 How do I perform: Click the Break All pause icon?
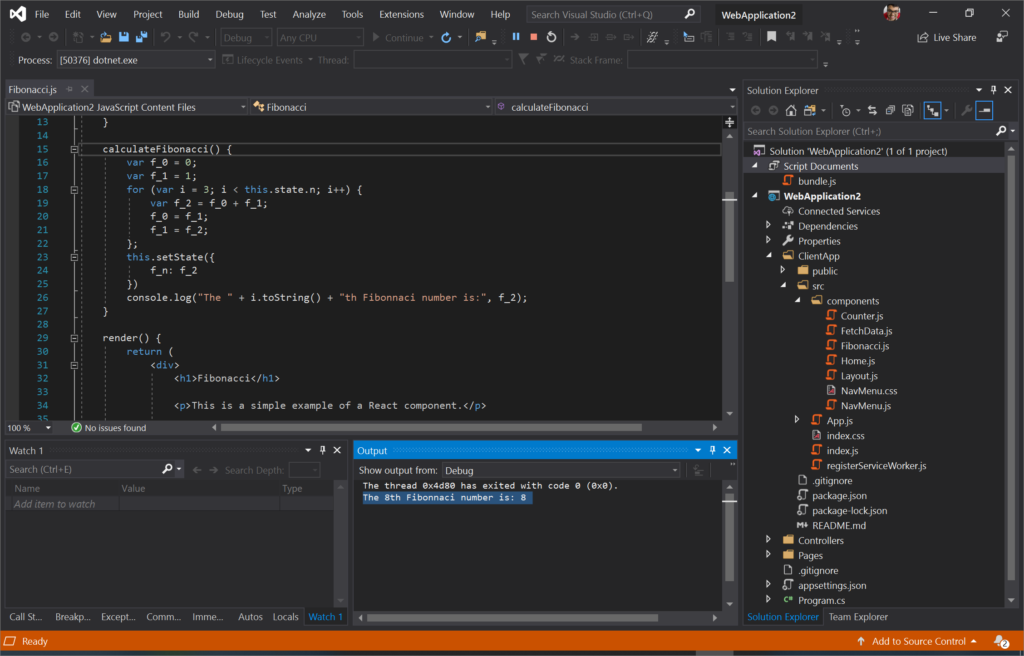pyautogui.click(x=515, y=36)
